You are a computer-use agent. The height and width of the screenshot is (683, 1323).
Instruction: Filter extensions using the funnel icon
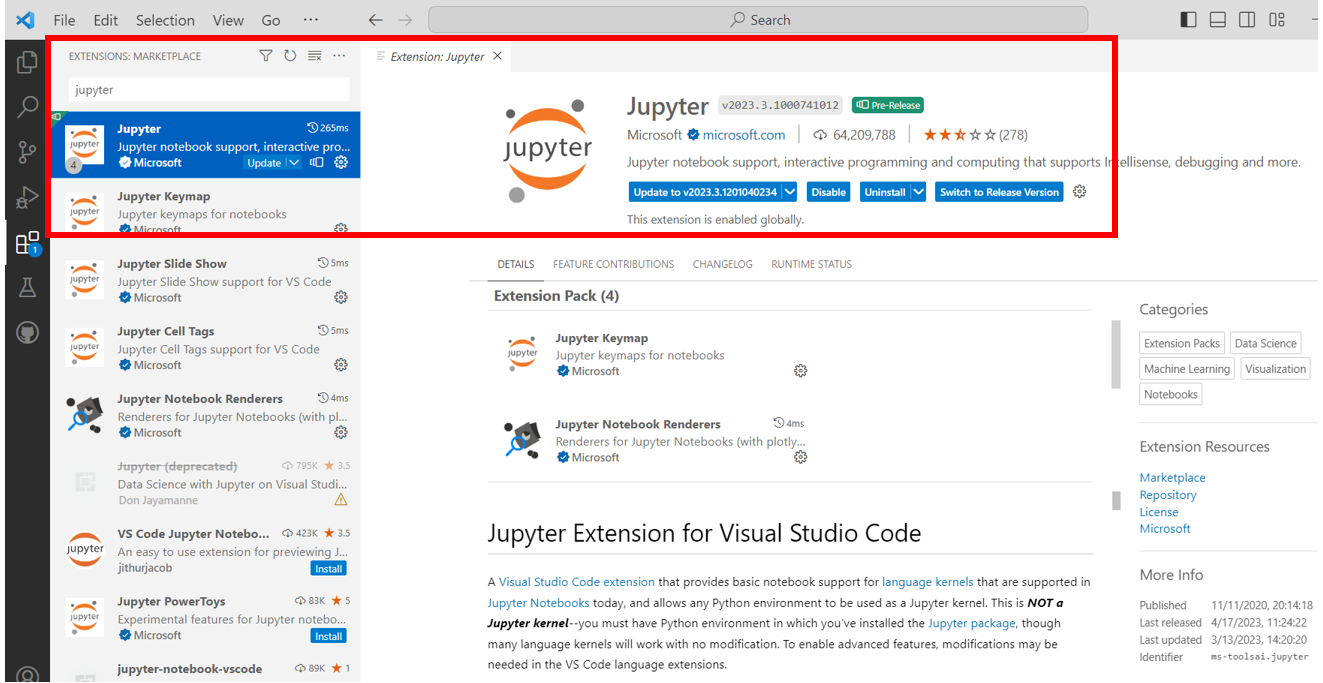265,56
